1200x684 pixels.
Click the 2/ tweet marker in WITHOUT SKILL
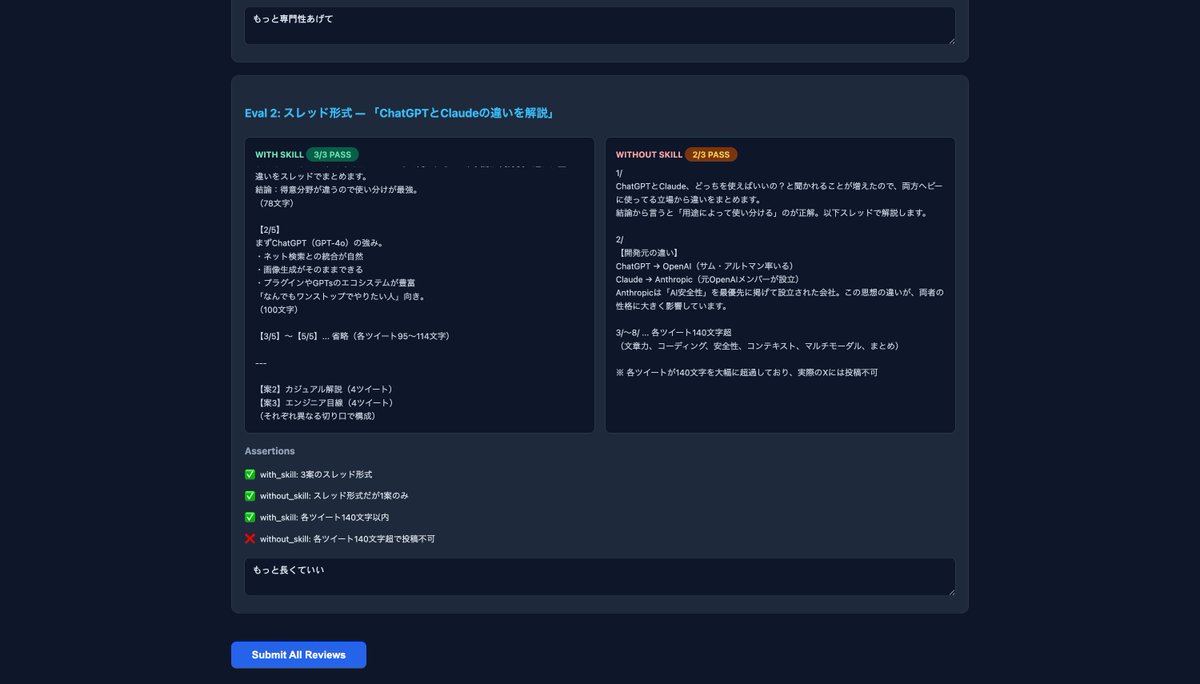620,240
